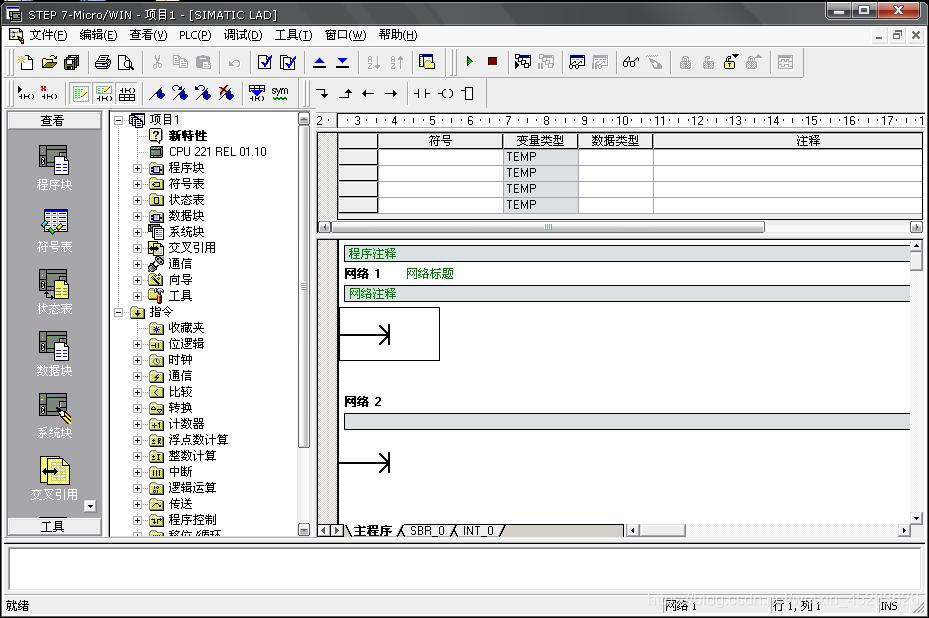Insert a line up branch

345,93
